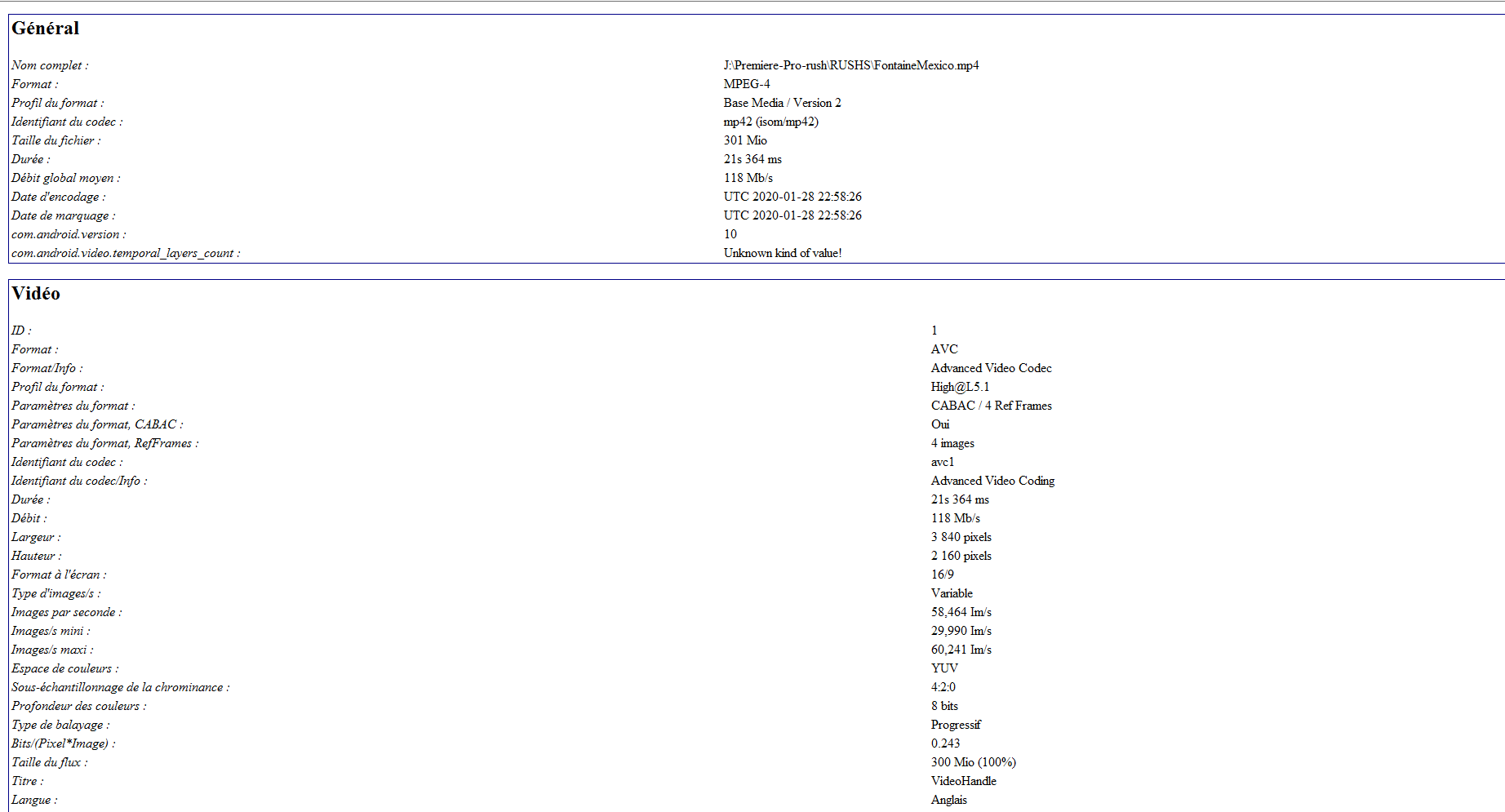1505x812 pixels.
Task: Click the file path ending in FontaineMexico.mp4
Action: click(x=850, y=65)
